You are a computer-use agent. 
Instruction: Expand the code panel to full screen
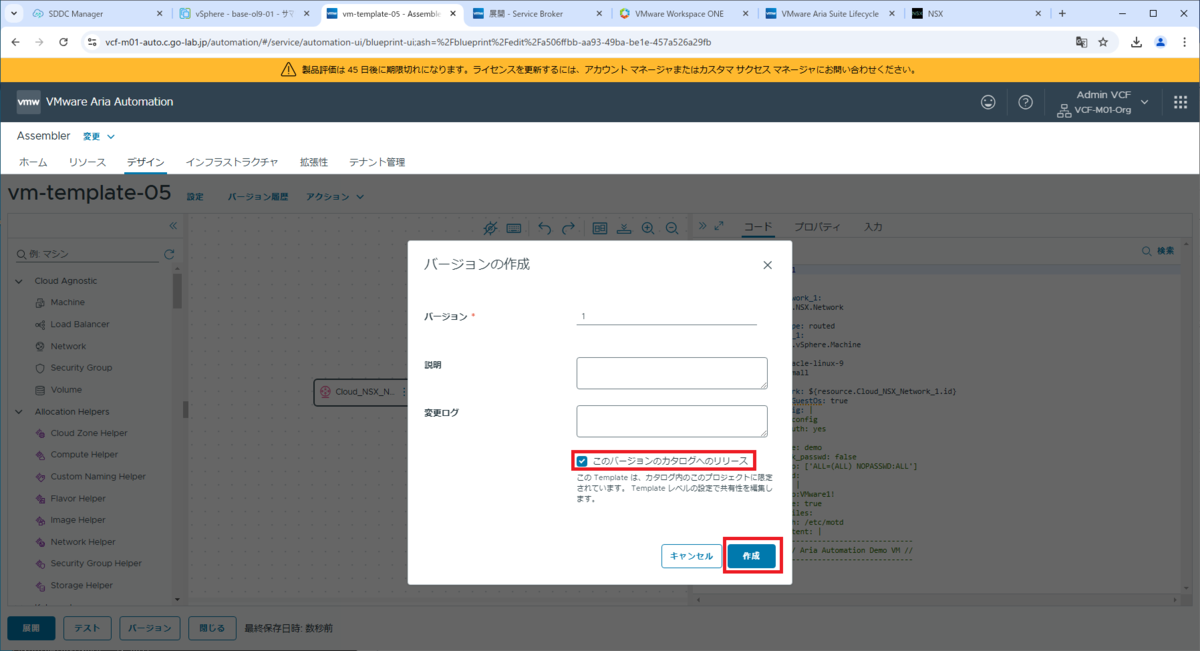pyautogui.click(x=719, y=226)
